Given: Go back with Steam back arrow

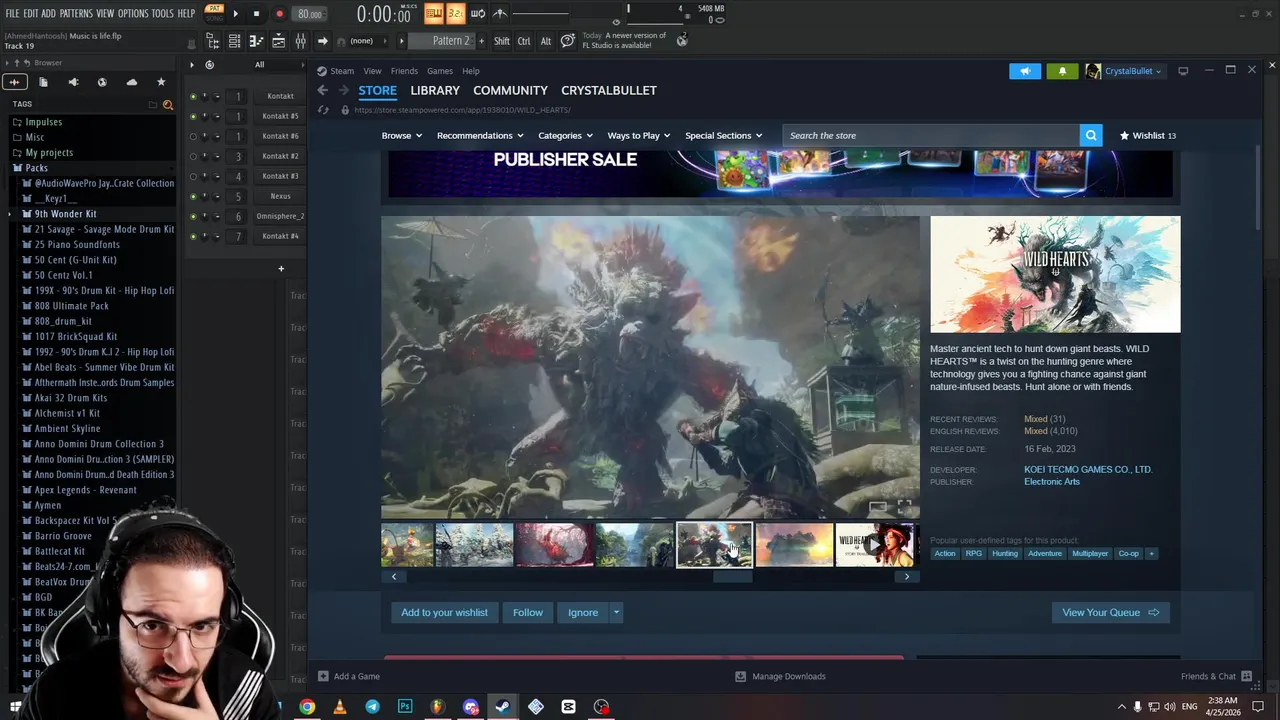Looking at the screenshot, I should [322, 90].
